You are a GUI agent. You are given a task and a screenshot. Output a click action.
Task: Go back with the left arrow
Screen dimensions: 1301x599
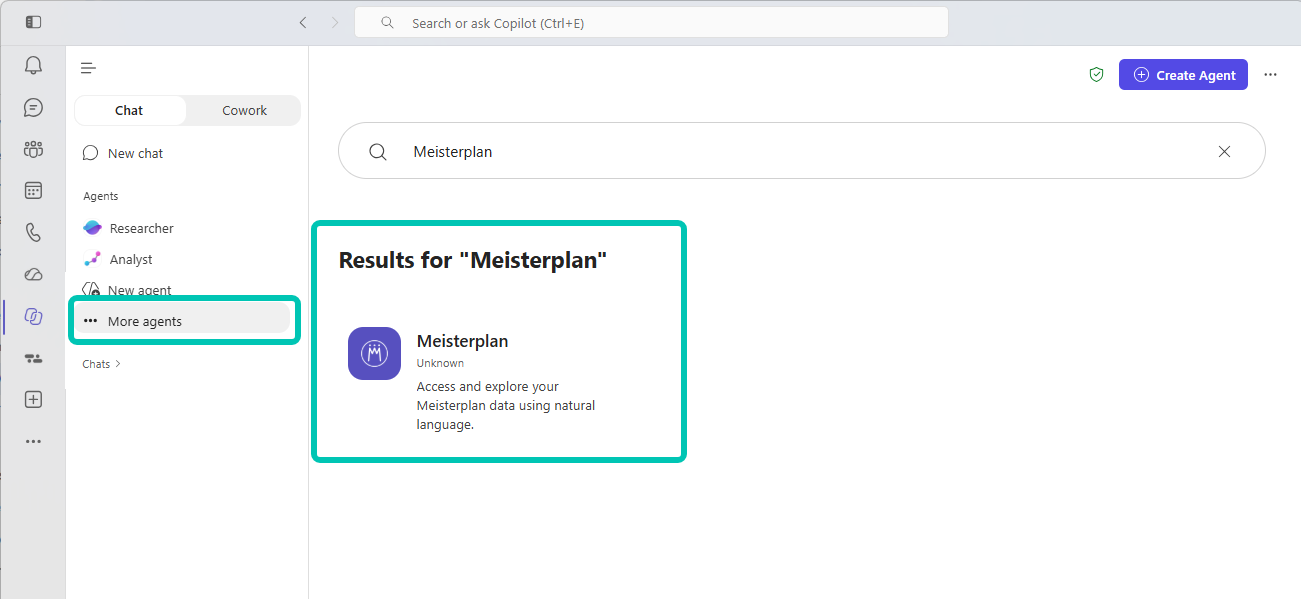tap(303, 22)
